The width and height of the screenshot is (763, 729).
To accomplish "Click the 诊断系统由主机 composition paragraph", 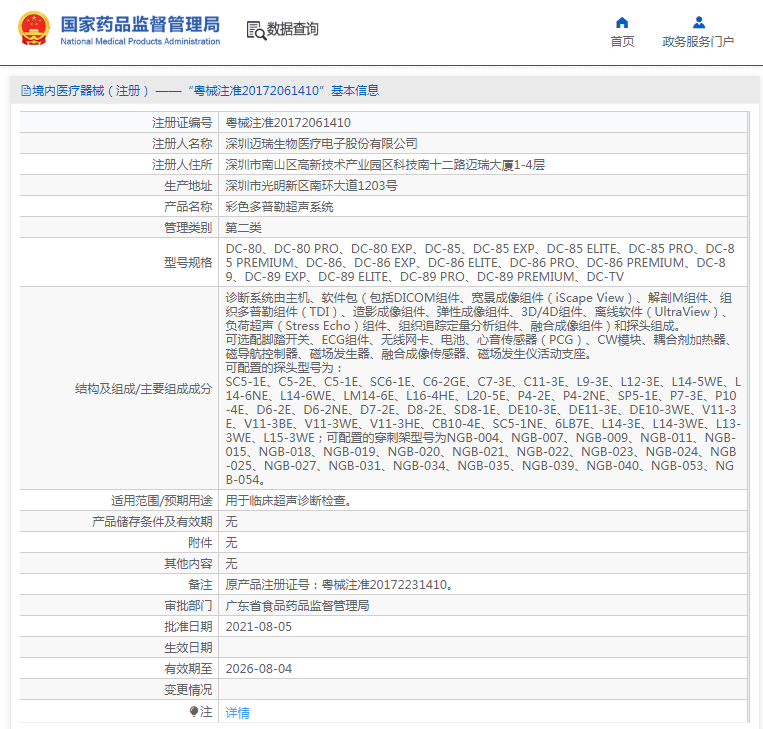I will click(480, 311).
